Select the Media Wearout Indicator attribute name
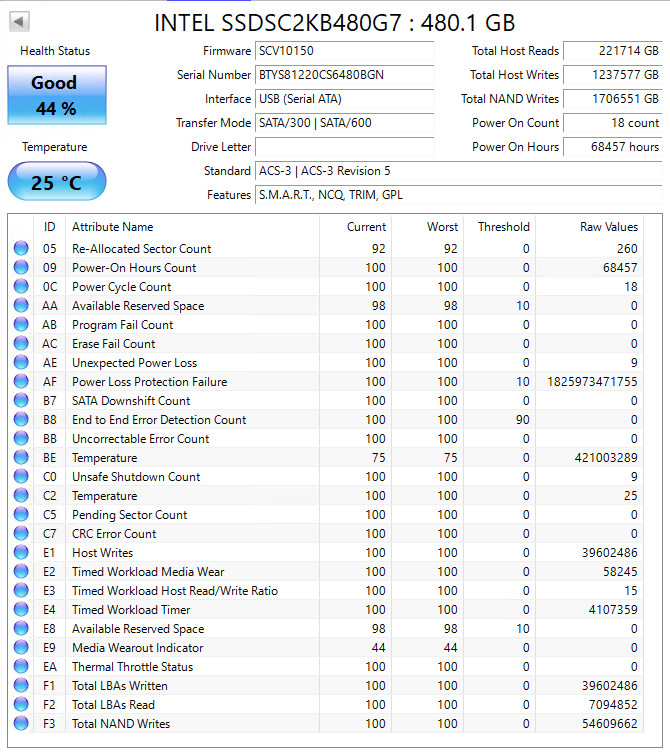This screenshot has width=670, height=756. pos(137,648)
